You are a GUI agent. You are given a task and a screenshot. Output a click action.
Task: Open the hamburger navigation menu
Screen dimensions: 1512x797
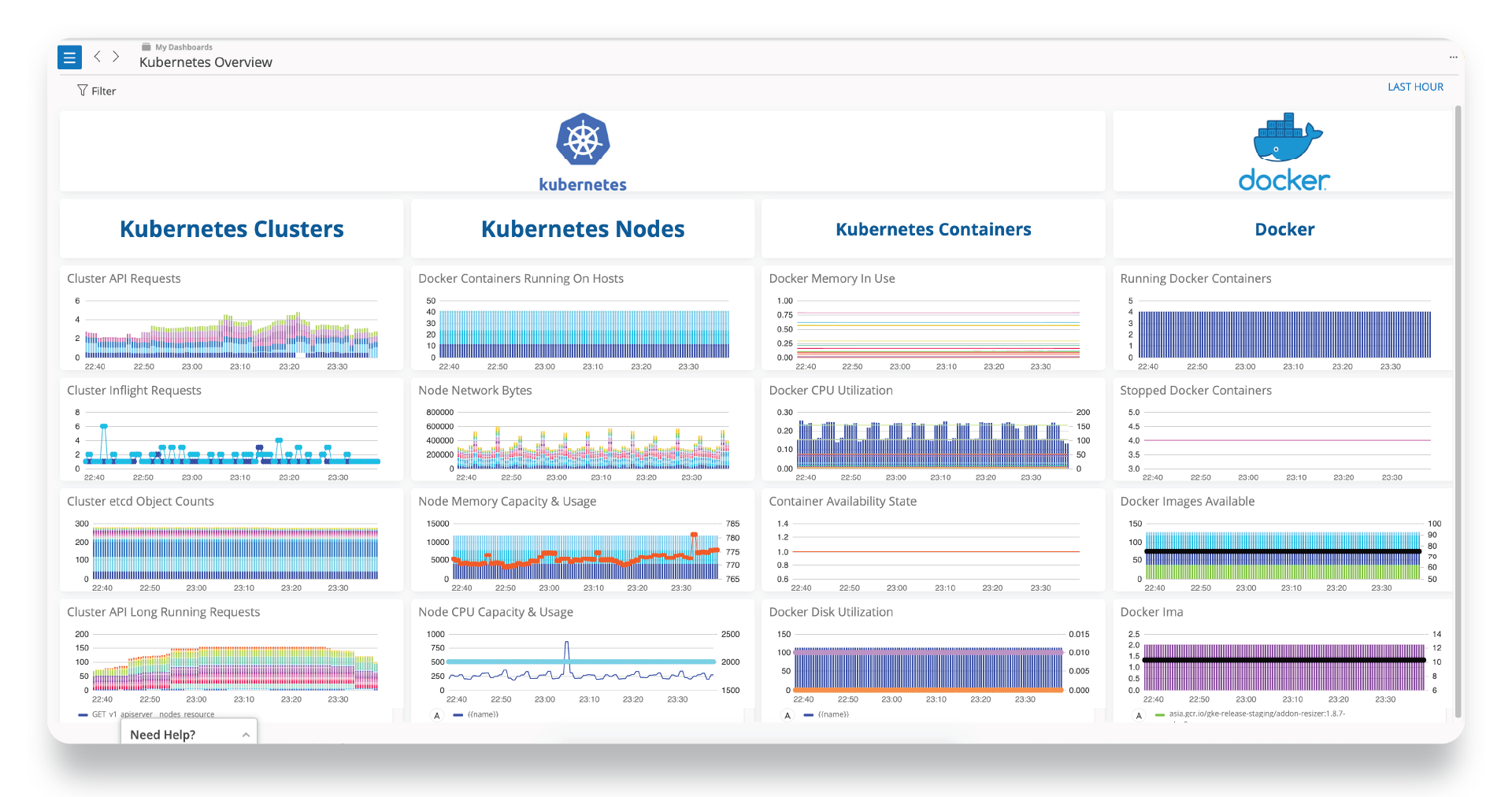click(x=70, y=57)
